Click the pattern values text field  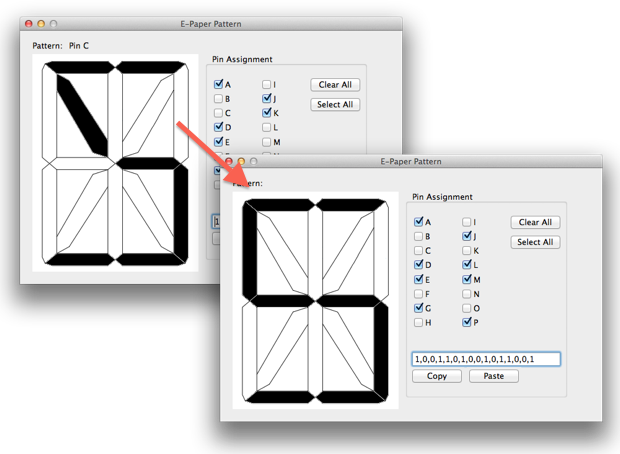(486, 359)
